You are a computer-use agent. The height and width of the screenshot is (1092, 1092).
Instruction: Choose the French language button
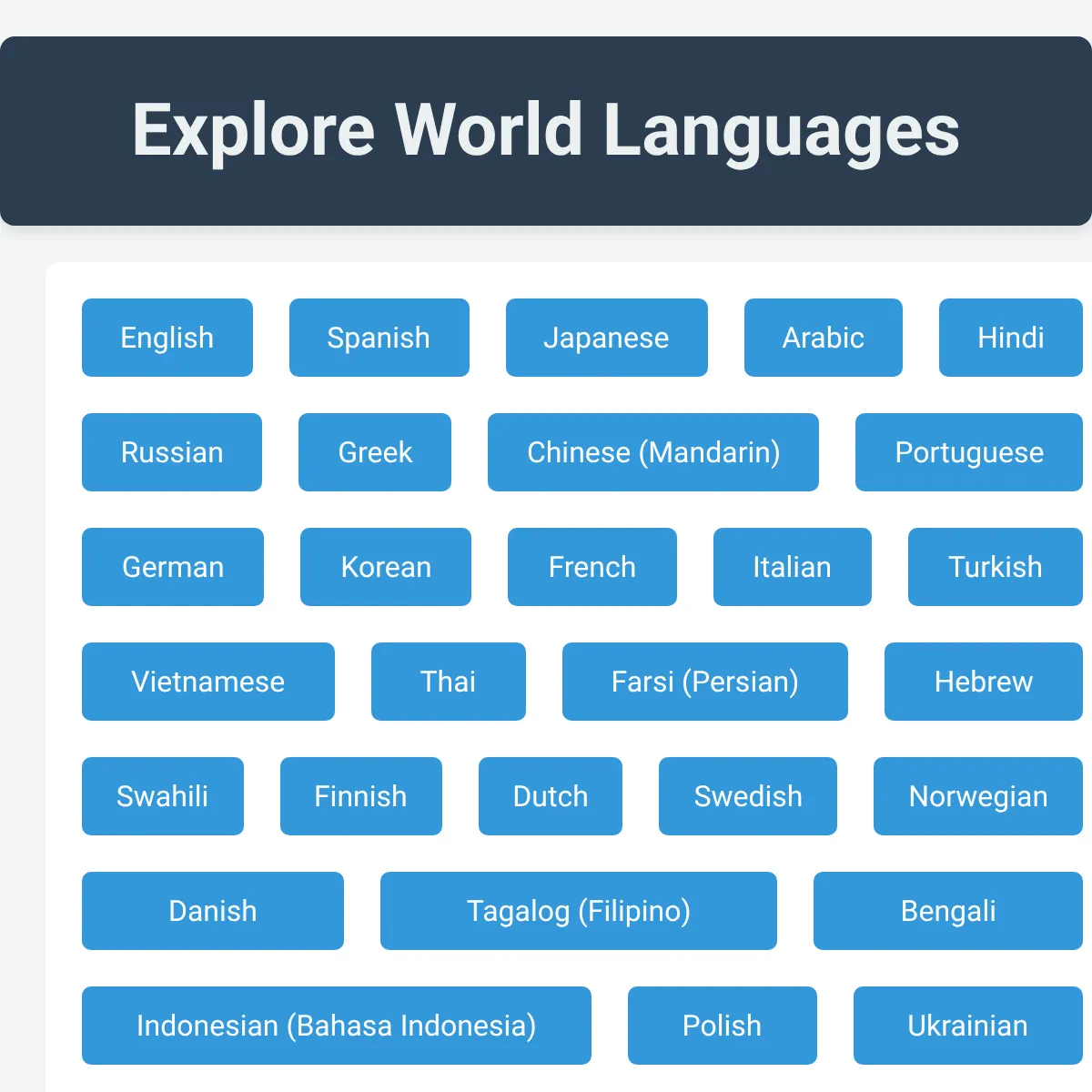592,567
